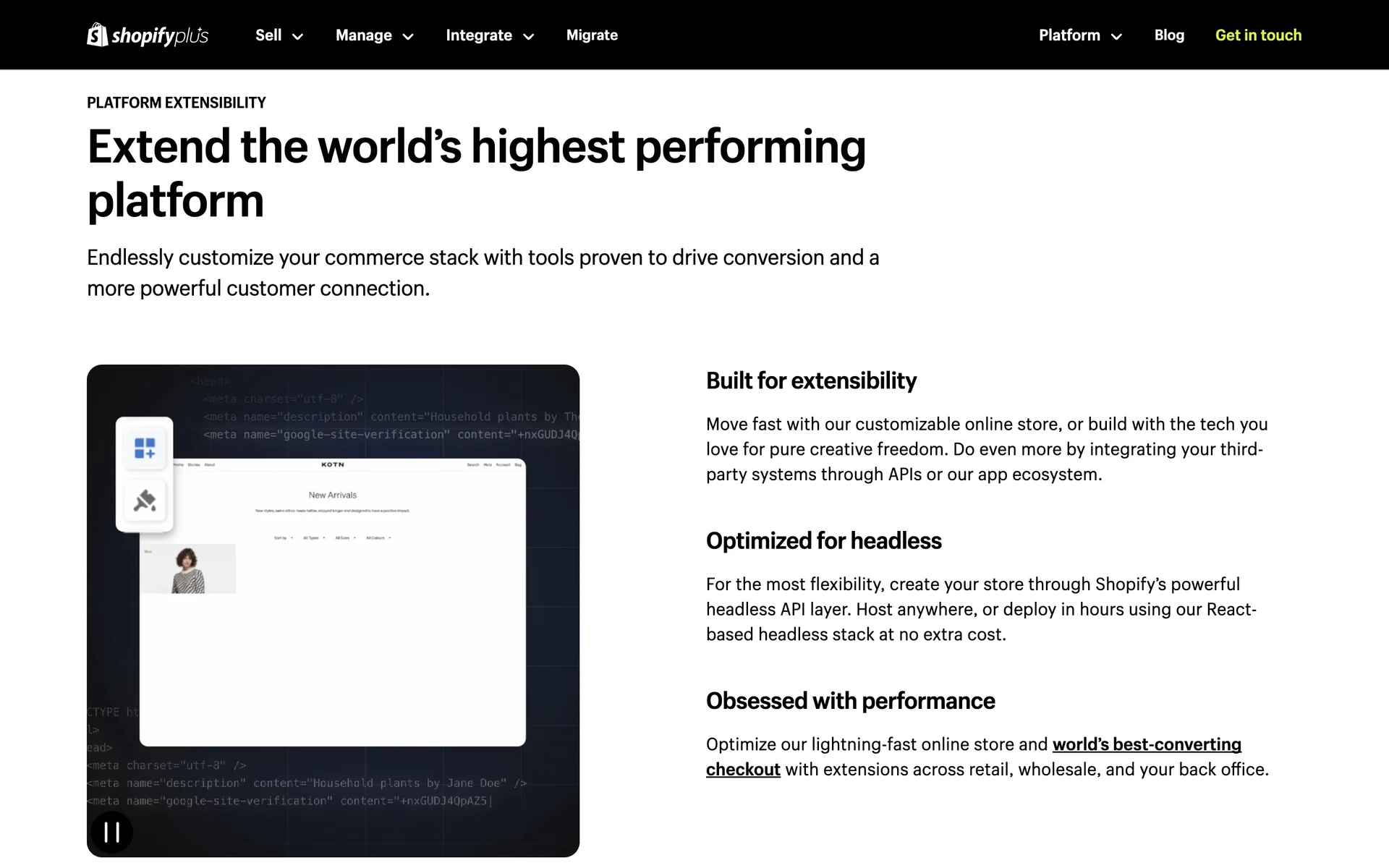Expand the Platform menu chevron
Screen dimensions: 1389x868
(x=1116, y=36)
